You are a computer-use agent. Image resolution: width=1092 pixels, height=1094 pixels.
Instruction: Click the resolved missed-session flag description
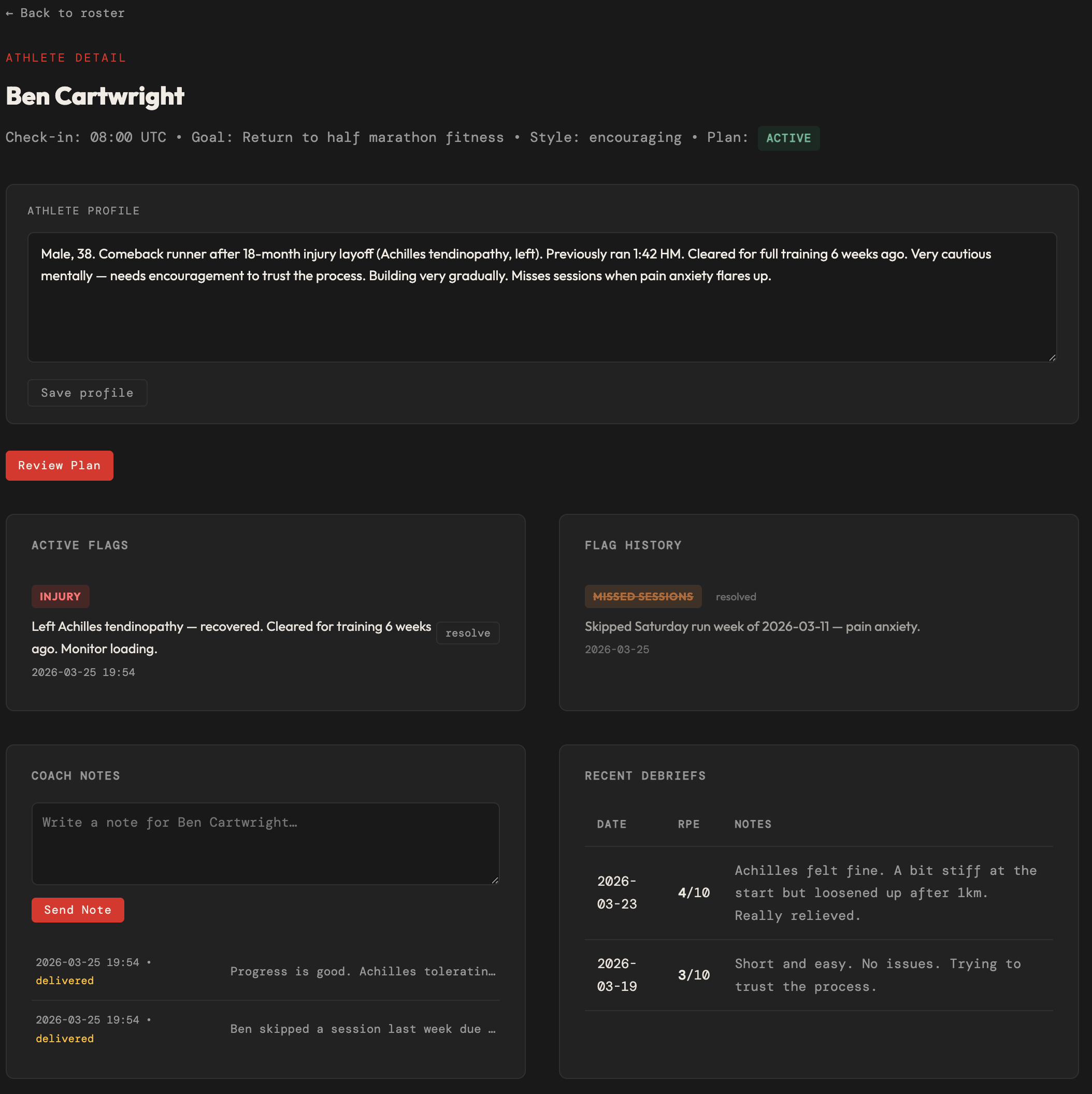coord(752,626)
